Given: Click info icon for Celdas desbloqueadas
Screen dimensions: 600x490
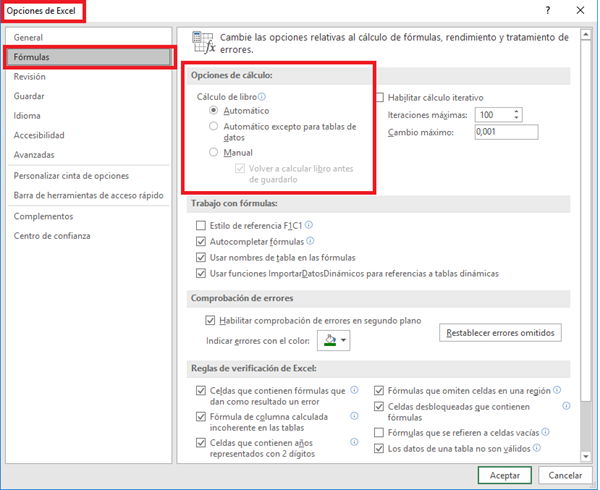Looking at the screenshot, I should click(x=566, y=406).
